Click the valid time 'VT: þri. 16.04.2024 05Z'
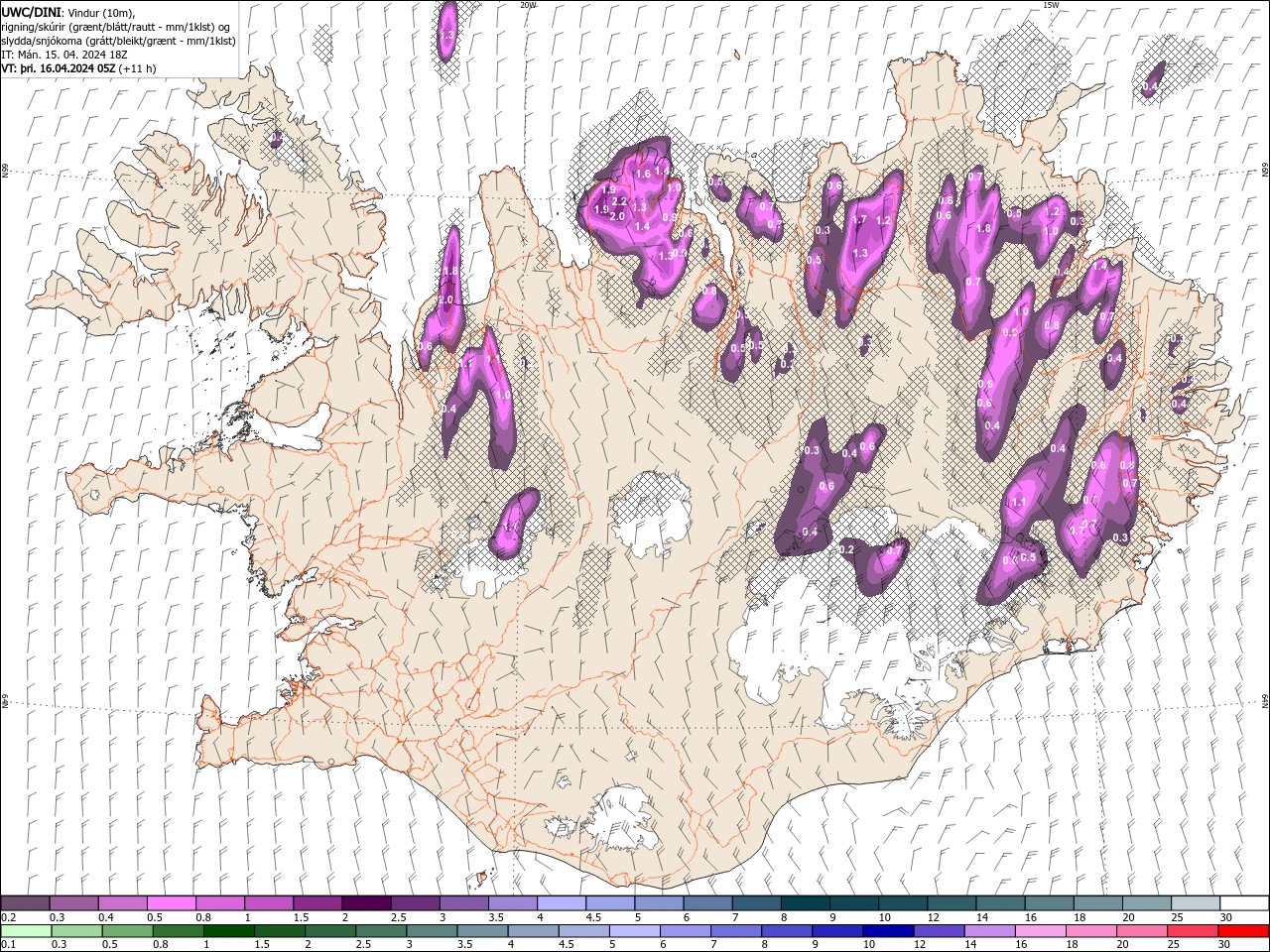 (59, 68)
